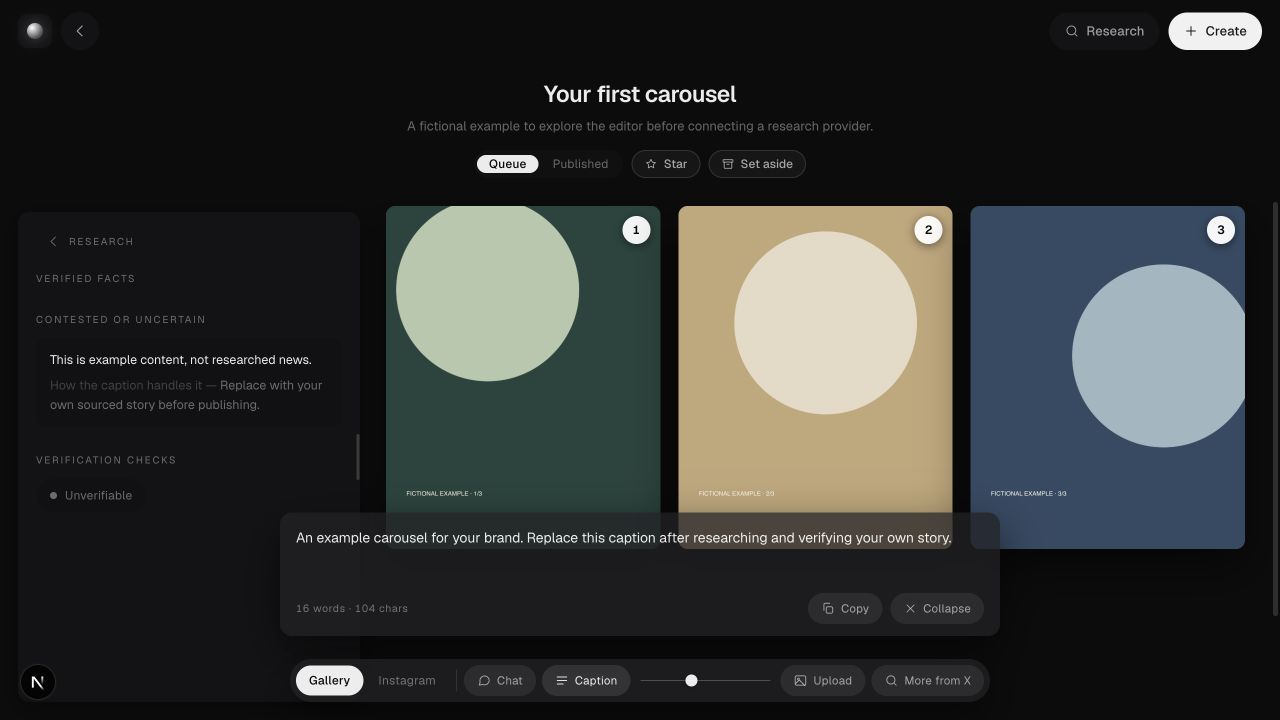Set aside this carousel
The image size is (1280, 720).
point(757,164)
